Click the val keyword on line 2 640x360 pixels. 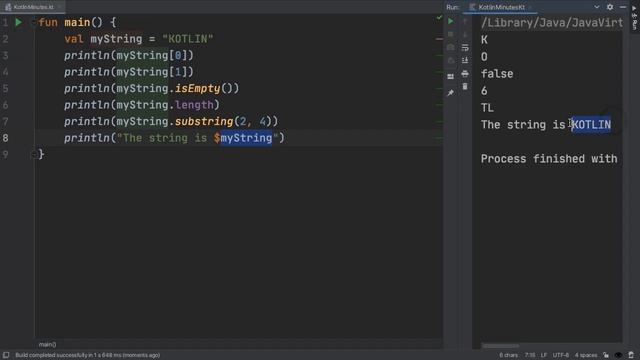pos(74,39)
